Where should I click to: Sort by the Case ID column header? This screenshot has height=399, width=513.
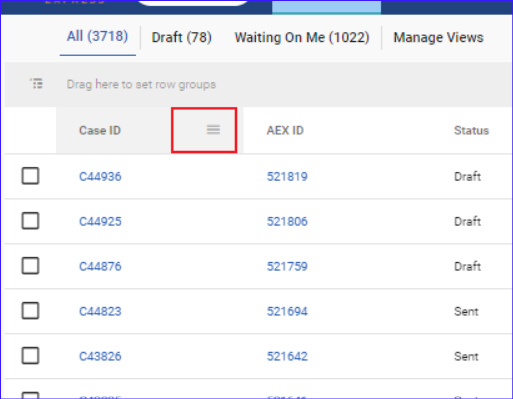tap(100, 130)
